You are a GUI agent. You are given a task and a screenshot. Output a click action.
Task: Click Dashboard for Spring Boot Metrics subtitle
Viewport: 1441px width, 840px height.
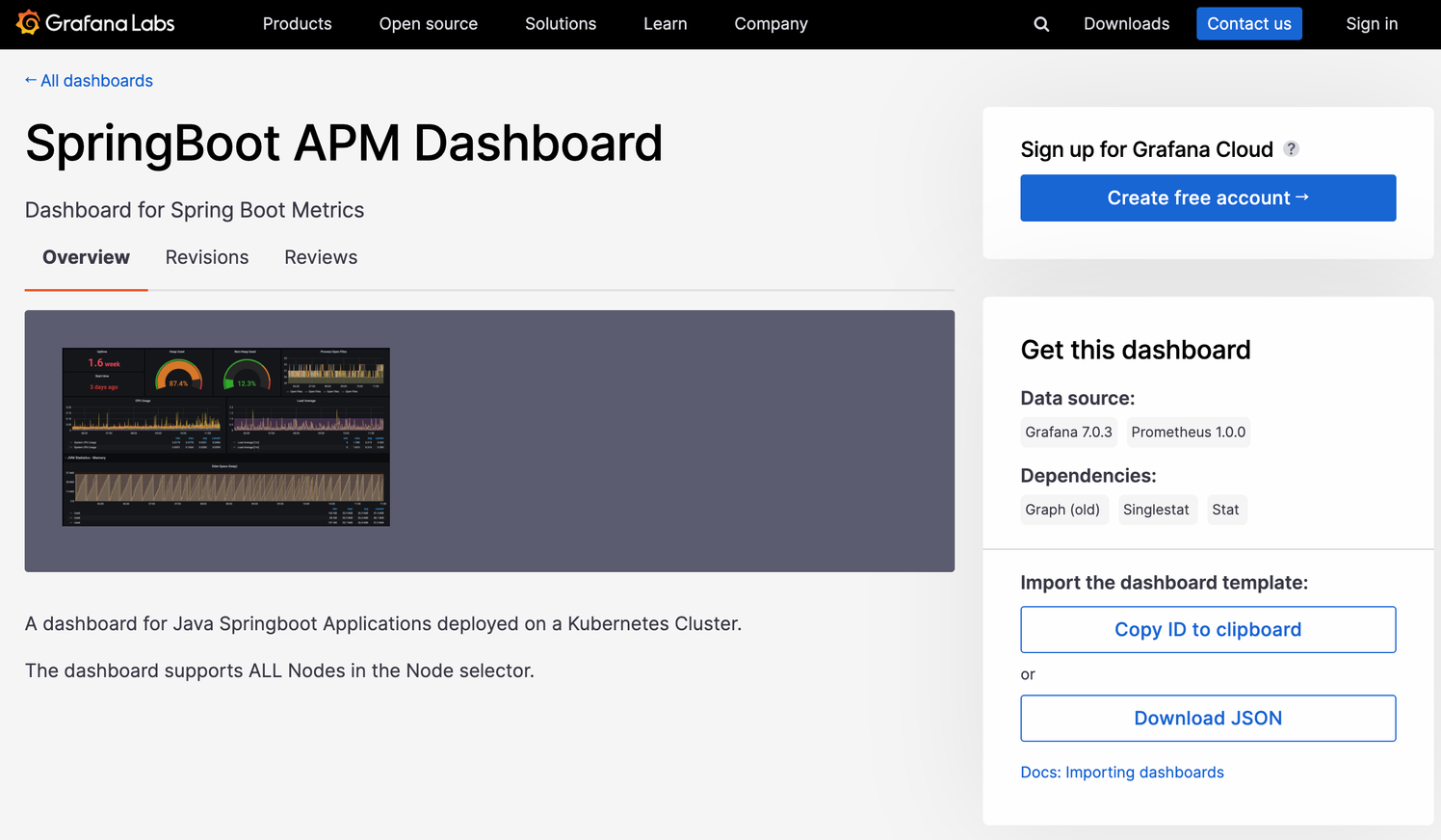(195, 210)
